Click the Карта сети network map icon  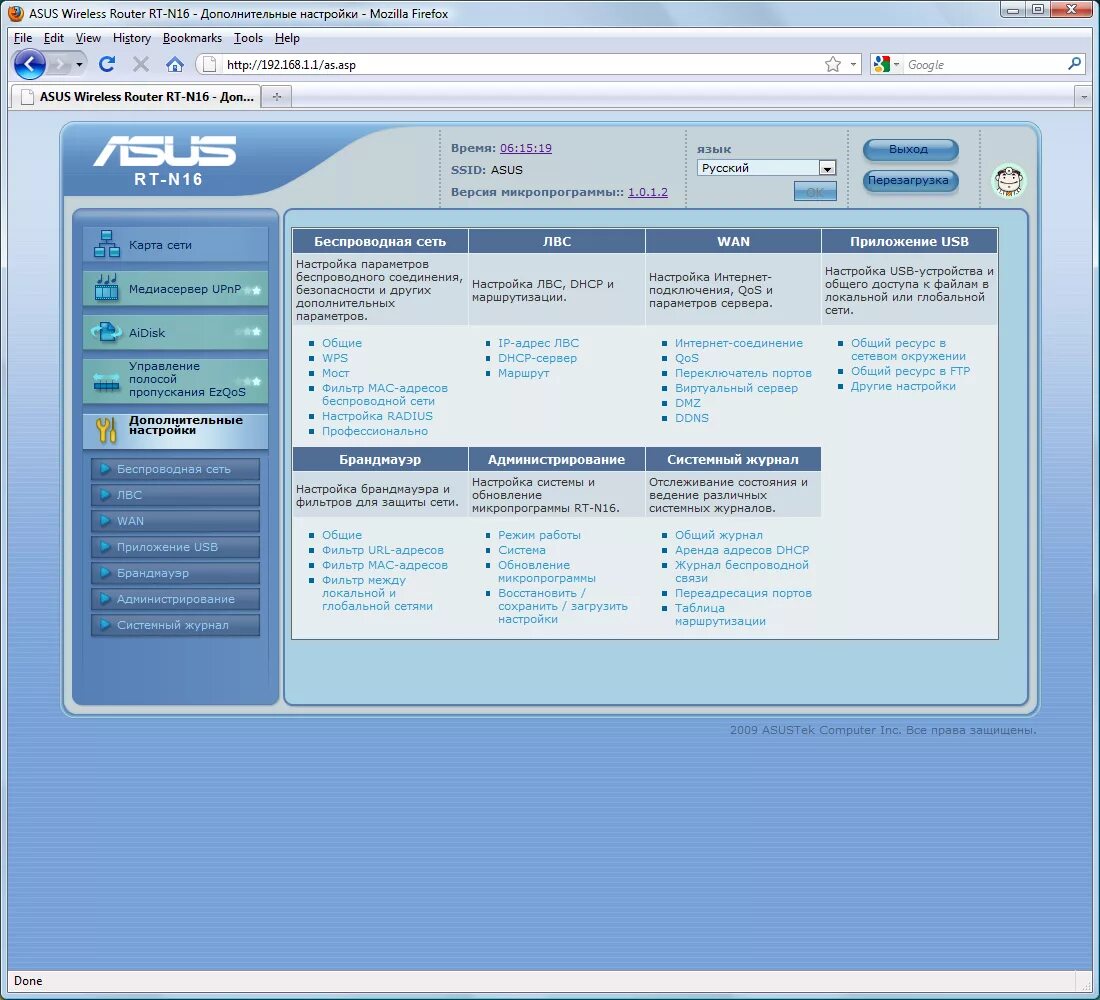[x=107, y=244]
